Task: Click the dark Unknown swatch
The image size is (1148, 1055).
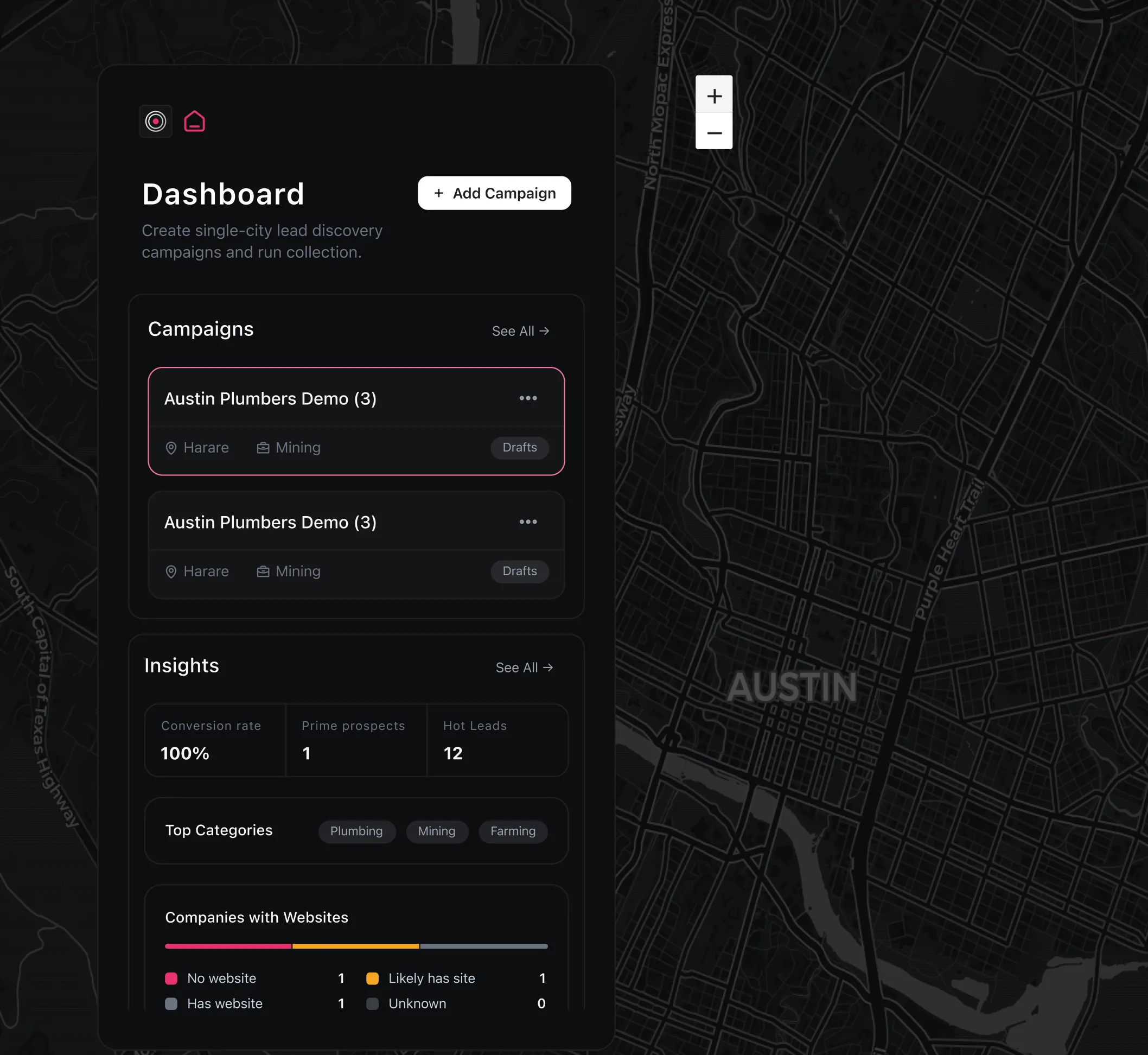Action: (372, 1003)
